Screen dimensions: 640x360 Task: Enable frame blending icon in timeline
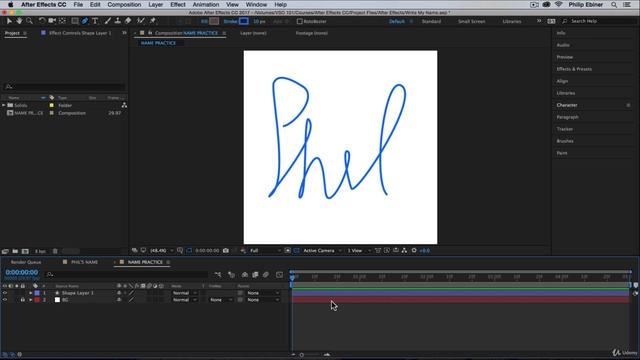pyautogui.click(x=255, y=275)
